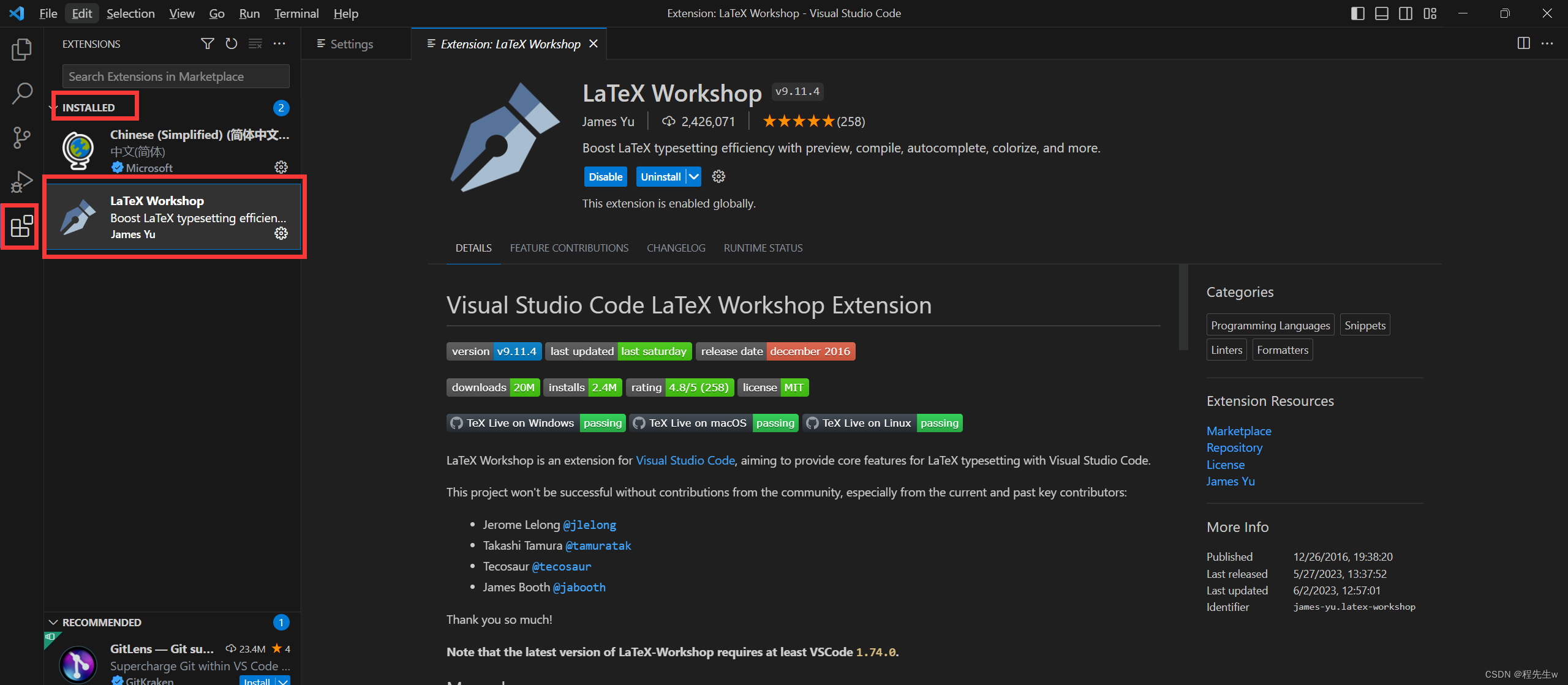Click the Split Editor icon
Viewport: 1568px width, 685px height.
1523,43
